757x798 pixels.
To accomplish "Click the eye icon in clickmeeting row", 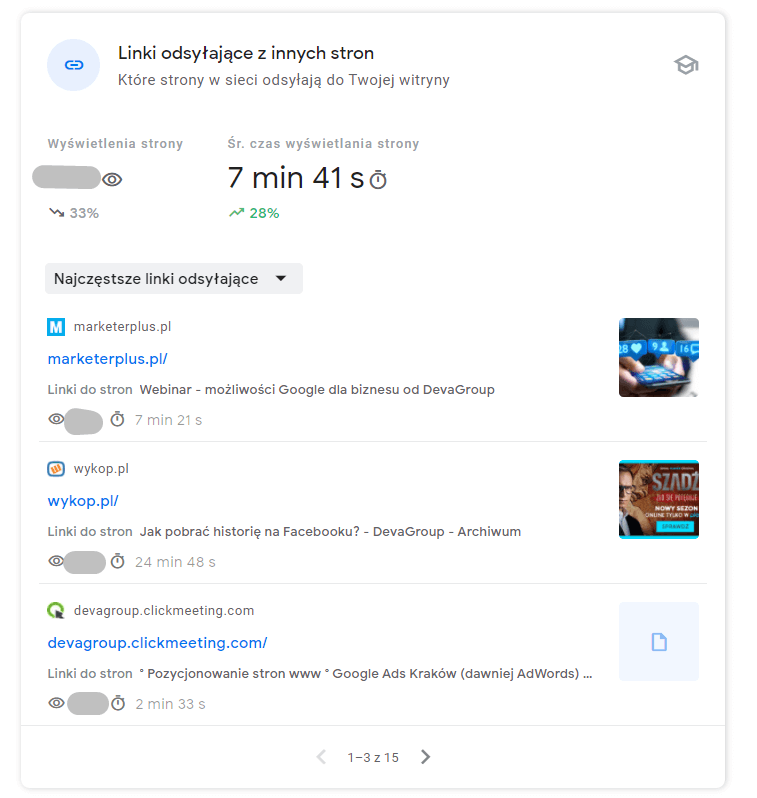I will point(56,703).
